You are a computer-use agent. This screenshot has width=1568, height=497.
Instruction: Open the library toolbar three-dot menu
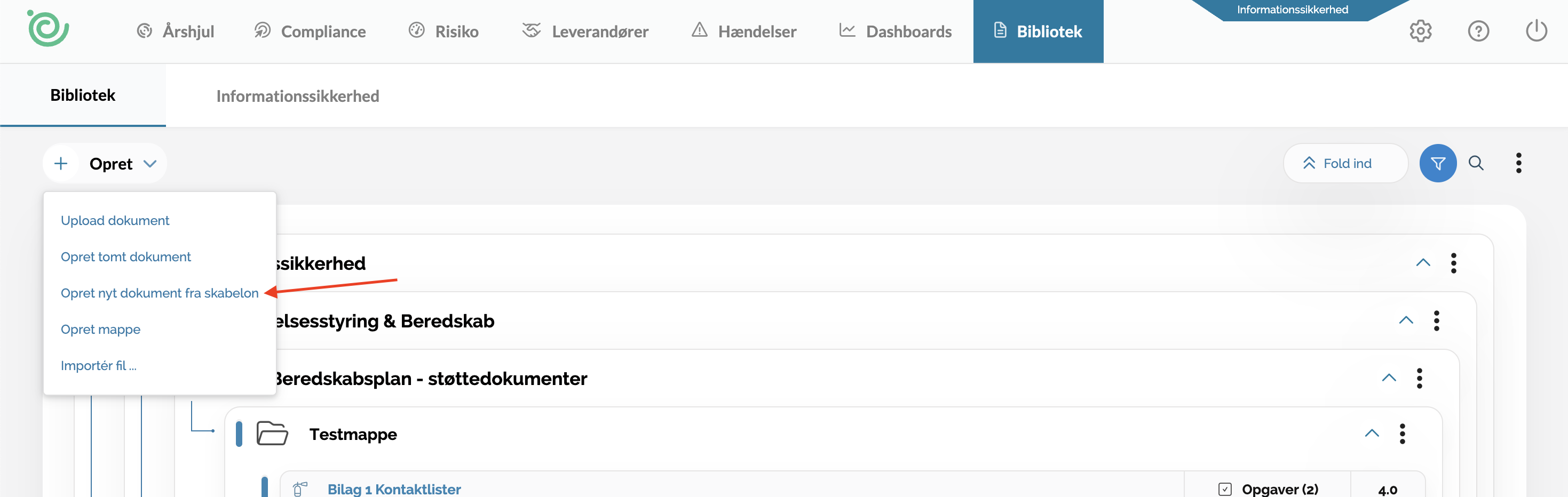(1519, 163)
